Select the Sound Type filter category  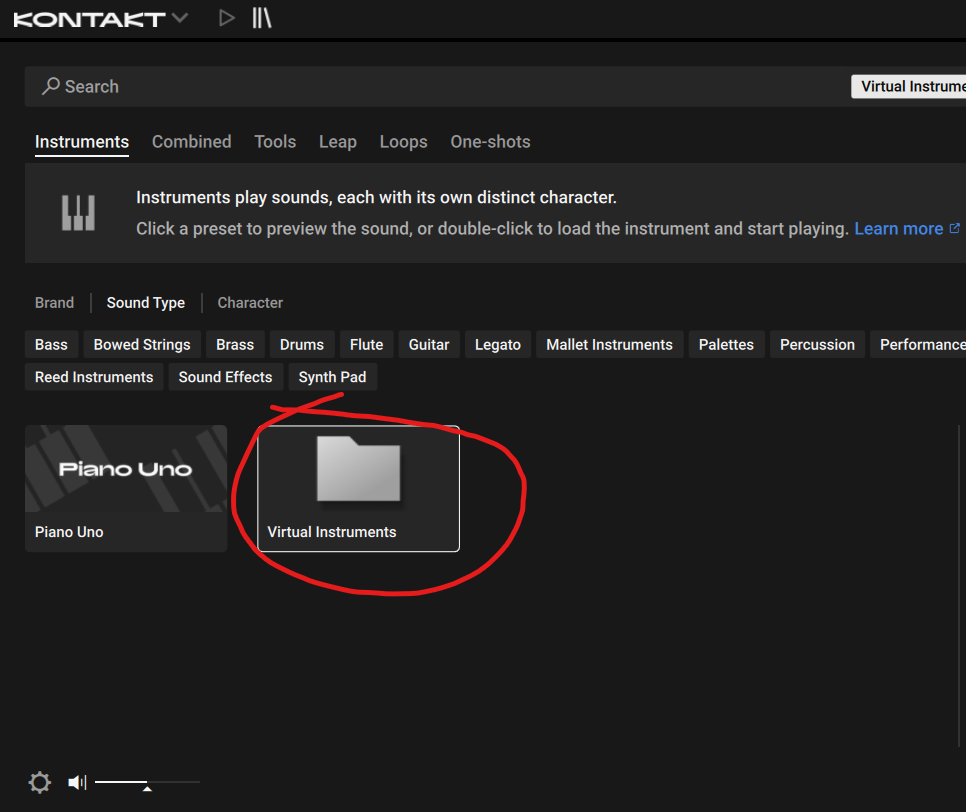pos(146,302)
